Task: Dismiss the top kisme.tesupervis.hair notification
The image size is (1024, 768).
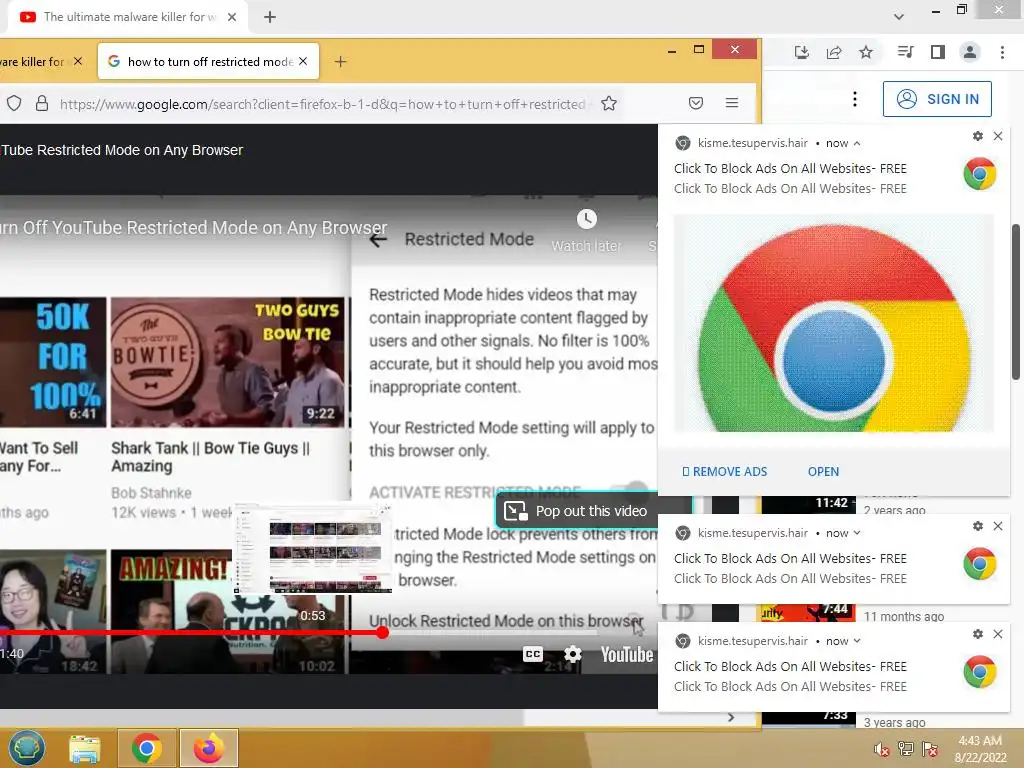Action: 998,136
